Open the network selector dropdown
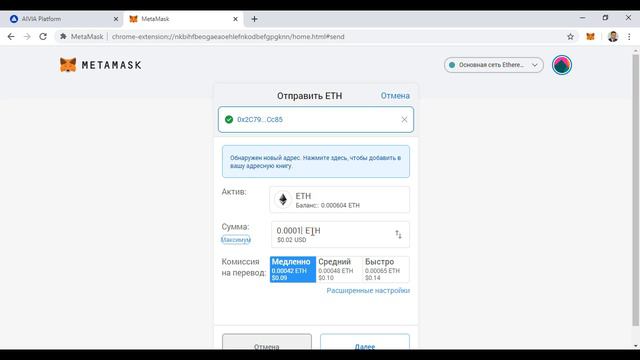 (493, 65)
